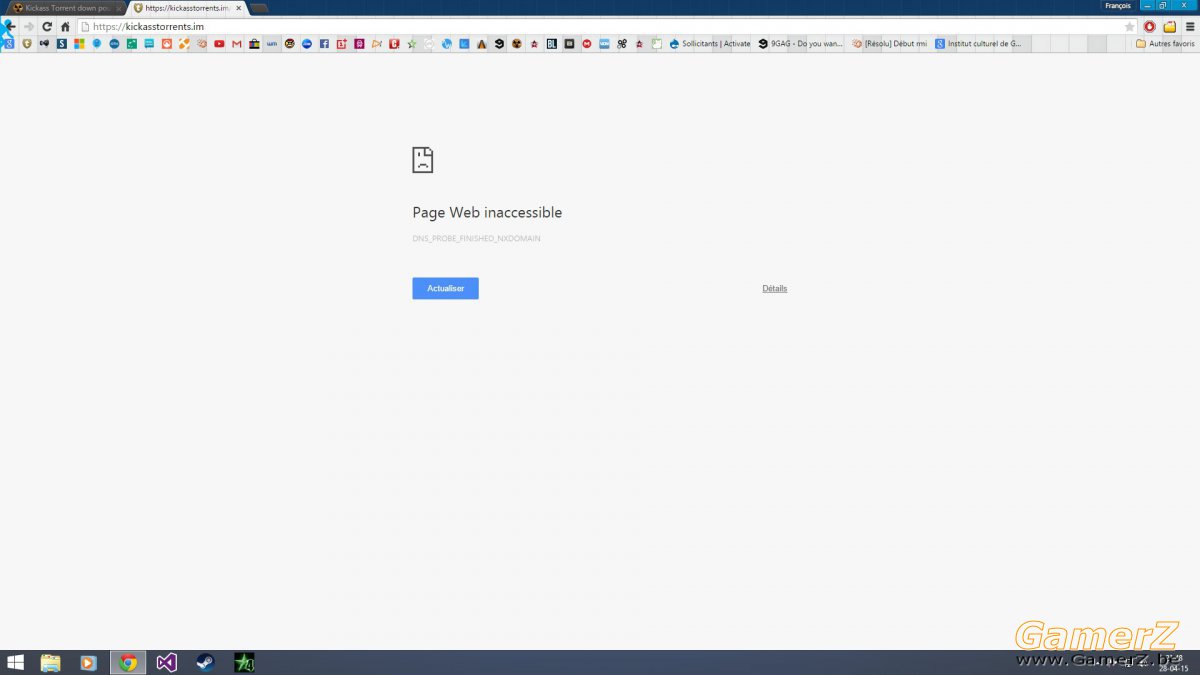This screenshot has height=675, width=1200.
Task: Open the BL bookmark icon
Action: pyautogui.click(x=551, y=44)
